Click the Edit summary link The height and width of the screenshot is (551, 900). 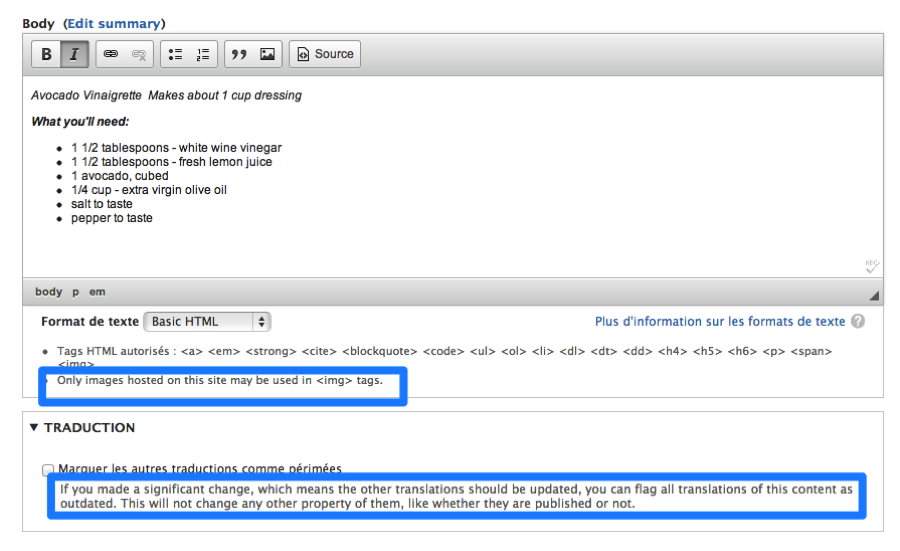pos(114,23)
